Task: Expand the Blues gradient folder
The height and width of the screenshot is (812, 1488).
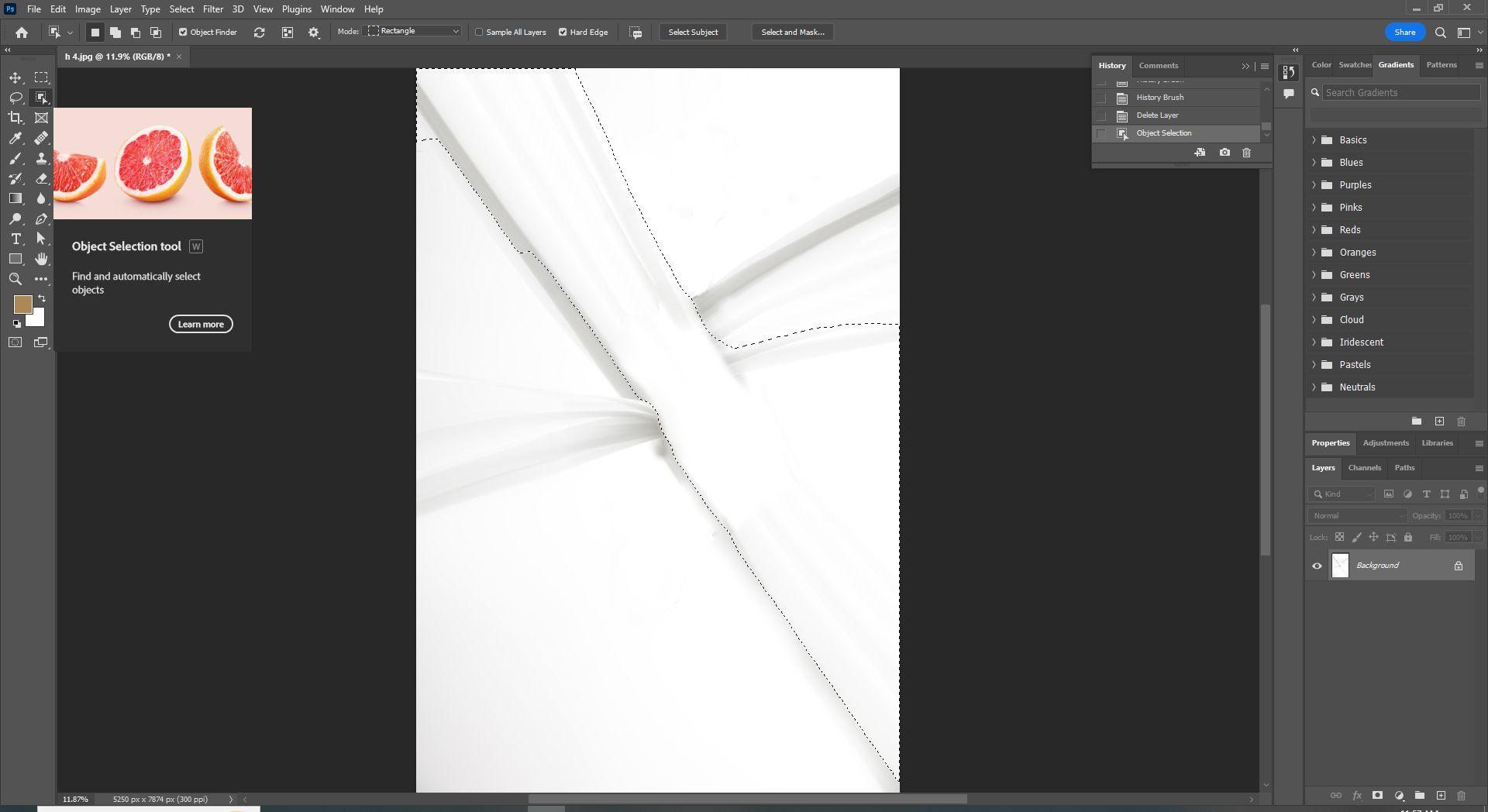Action: pos(1314,163)
